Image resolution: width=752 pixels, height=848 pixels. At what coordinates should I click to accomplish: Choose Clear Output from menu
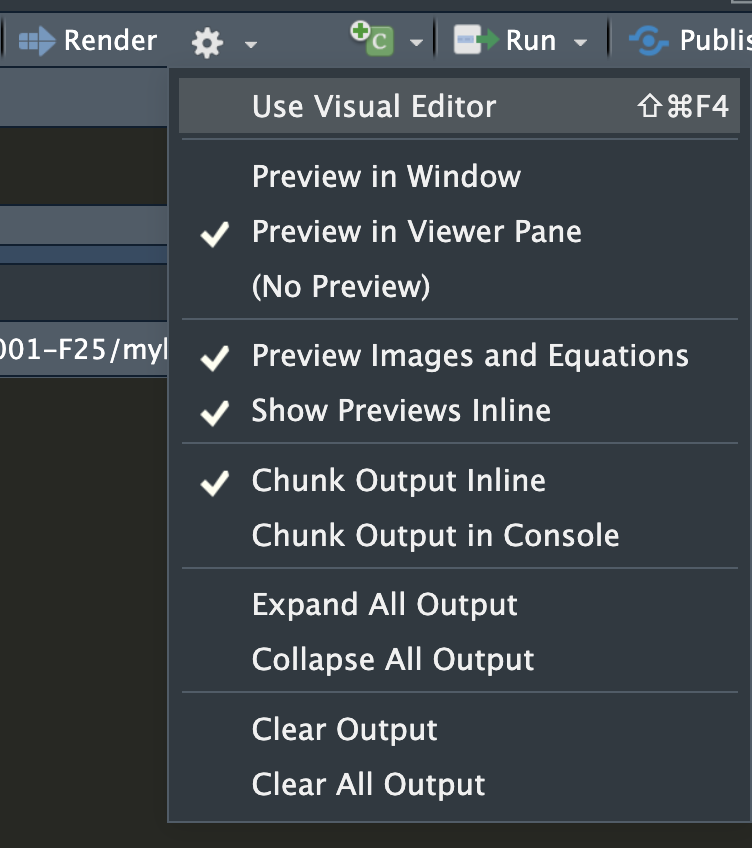[344, 730]
